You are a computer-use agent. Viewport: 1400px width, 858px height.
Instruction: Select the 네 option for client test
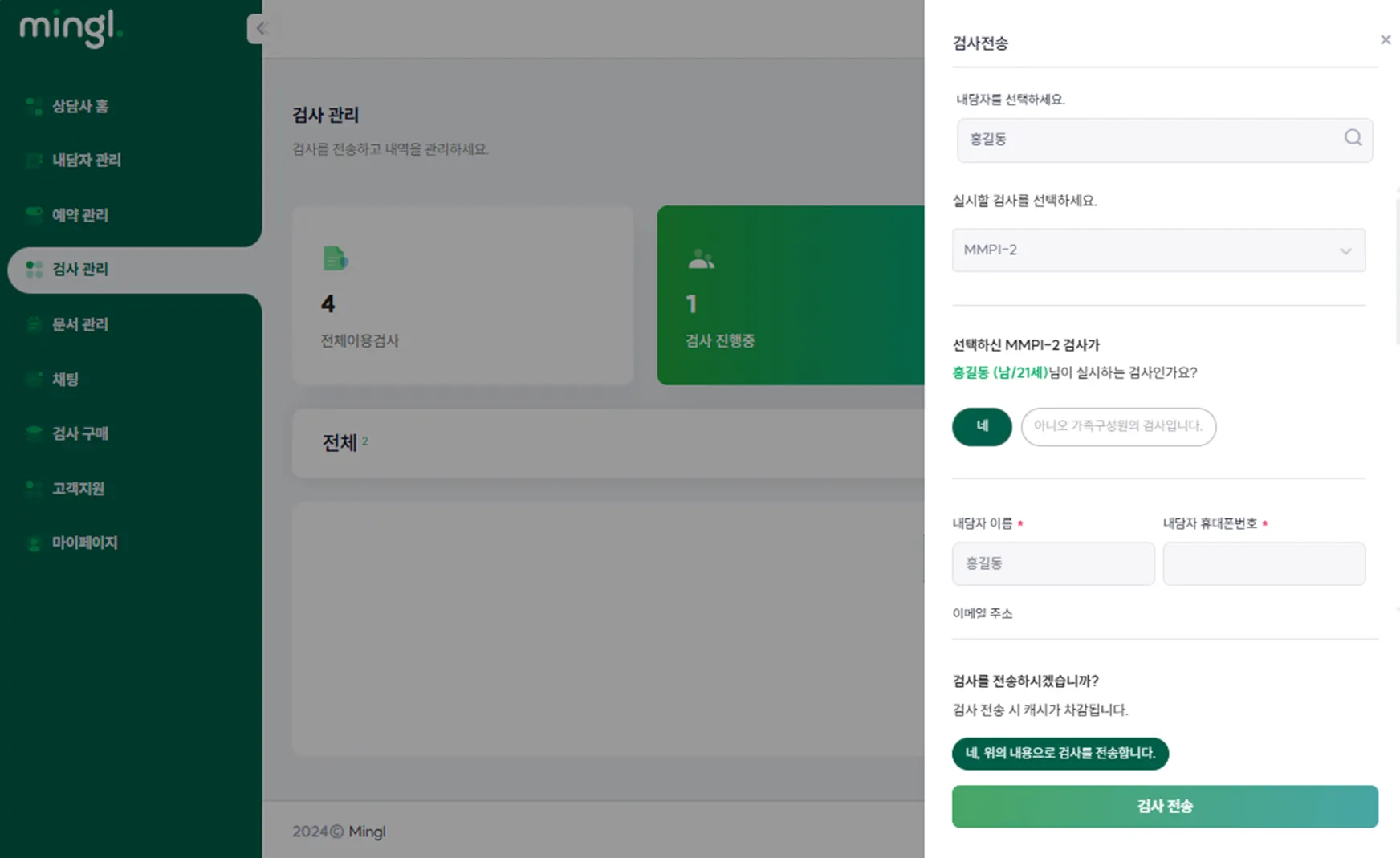[x=982, y=426]
